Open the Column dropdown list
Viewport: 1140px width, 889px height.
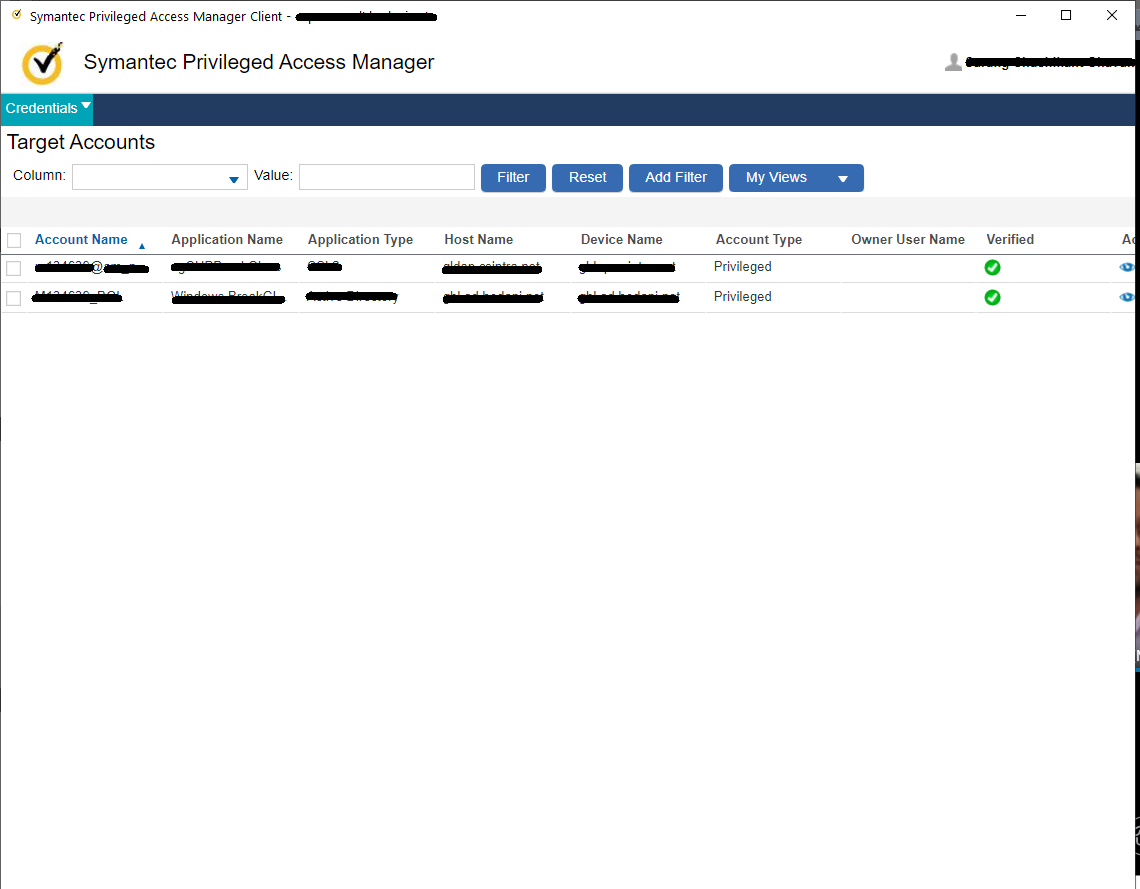(233, 179)
